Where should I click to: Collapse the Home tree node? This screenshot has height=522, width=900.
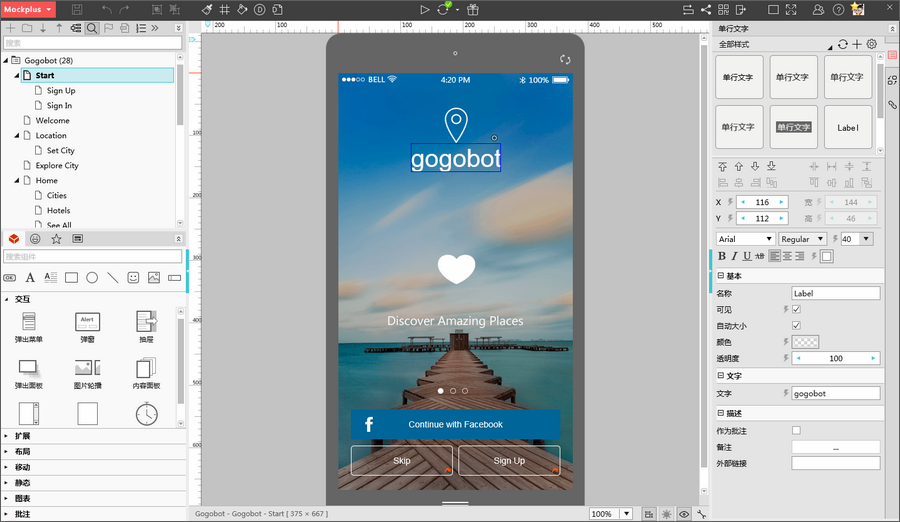(x=17, y=180)
